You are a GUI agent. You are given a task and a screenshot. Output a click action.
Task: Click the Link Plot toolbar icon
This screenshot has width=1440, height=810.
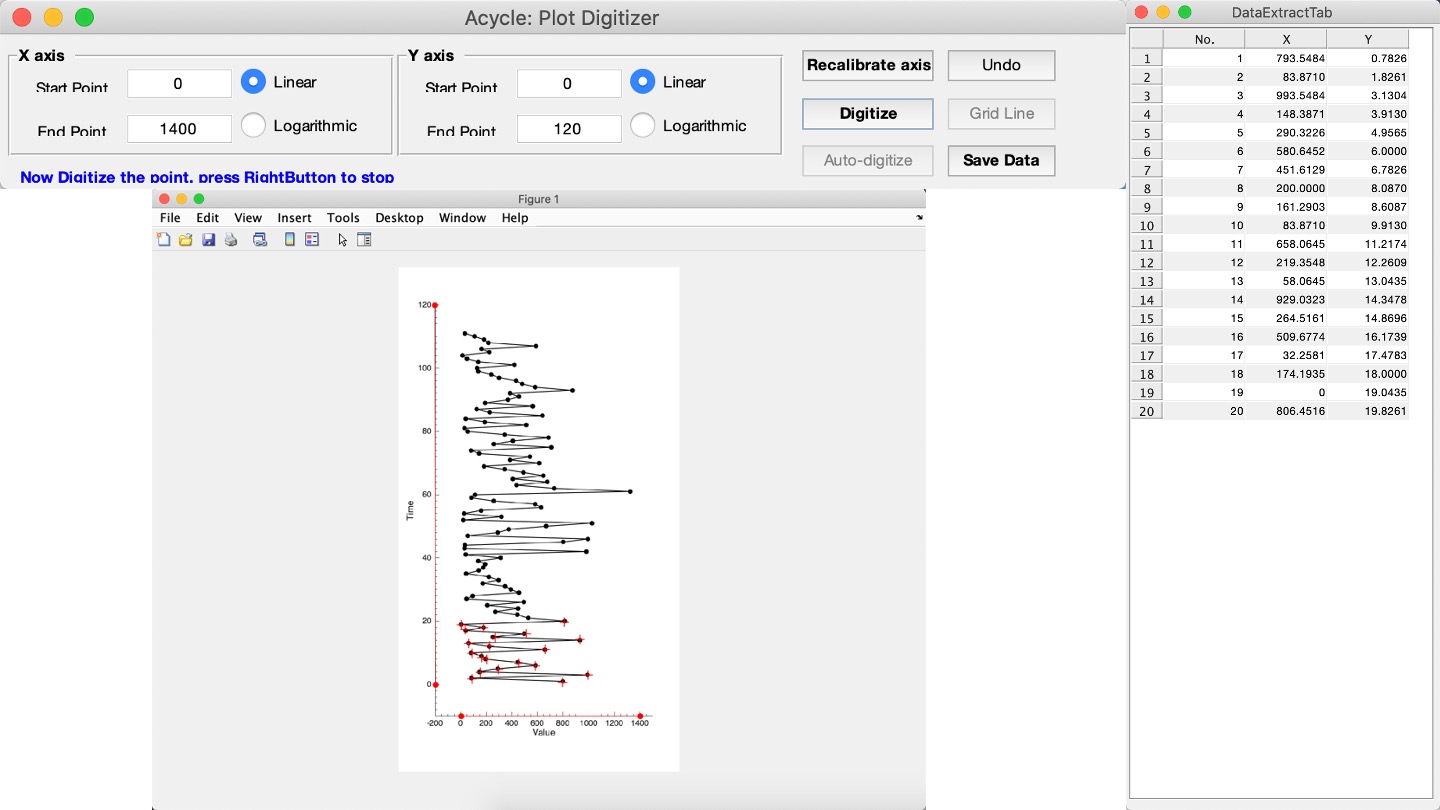(260, 240)
